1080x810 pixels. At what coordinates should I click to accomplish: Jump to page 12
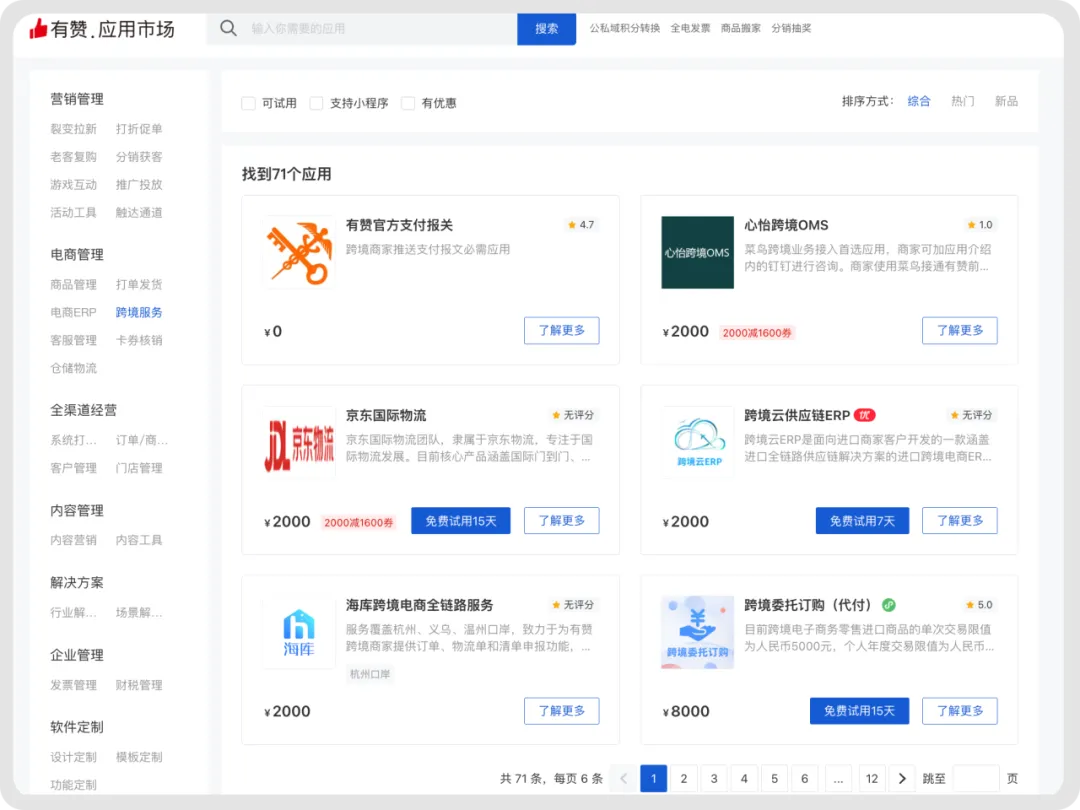coord(872,778)
